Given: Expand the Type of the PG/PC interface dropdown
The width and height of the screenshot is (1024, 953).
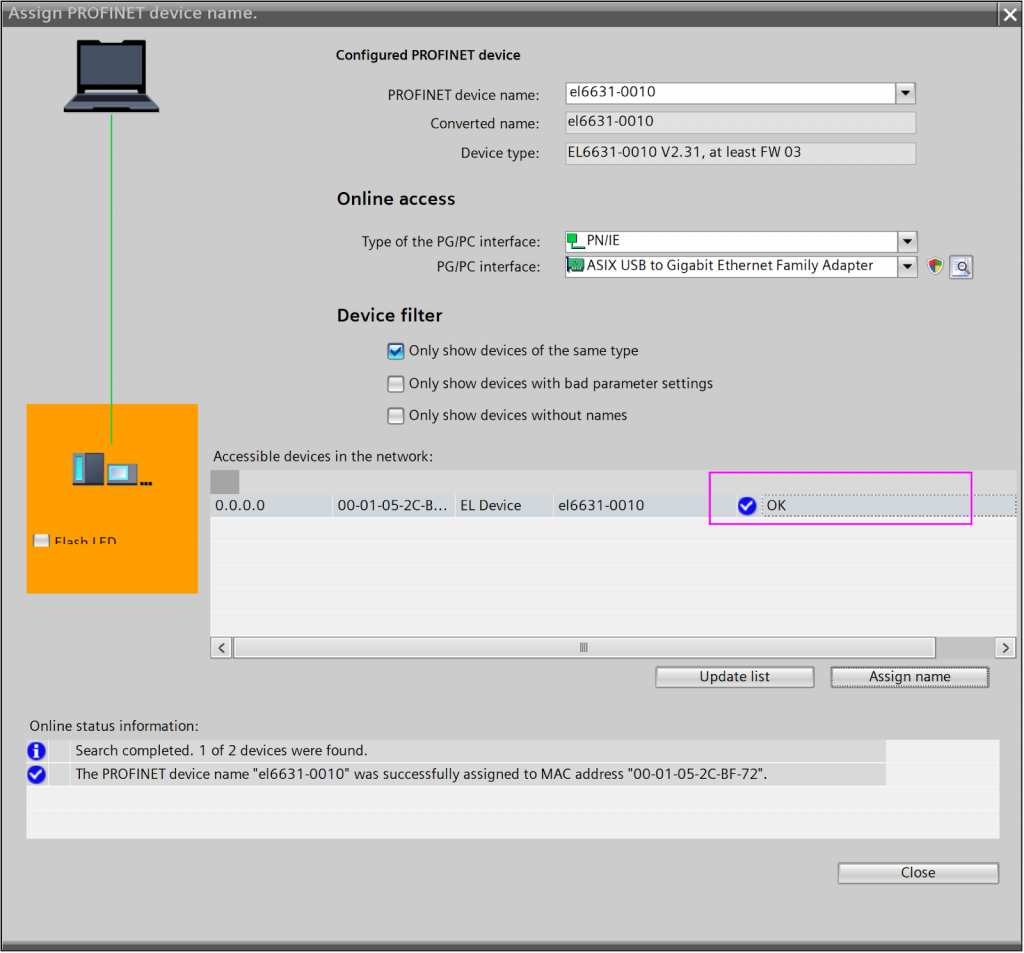Looking at the screenshot, I should click(906, 241).
